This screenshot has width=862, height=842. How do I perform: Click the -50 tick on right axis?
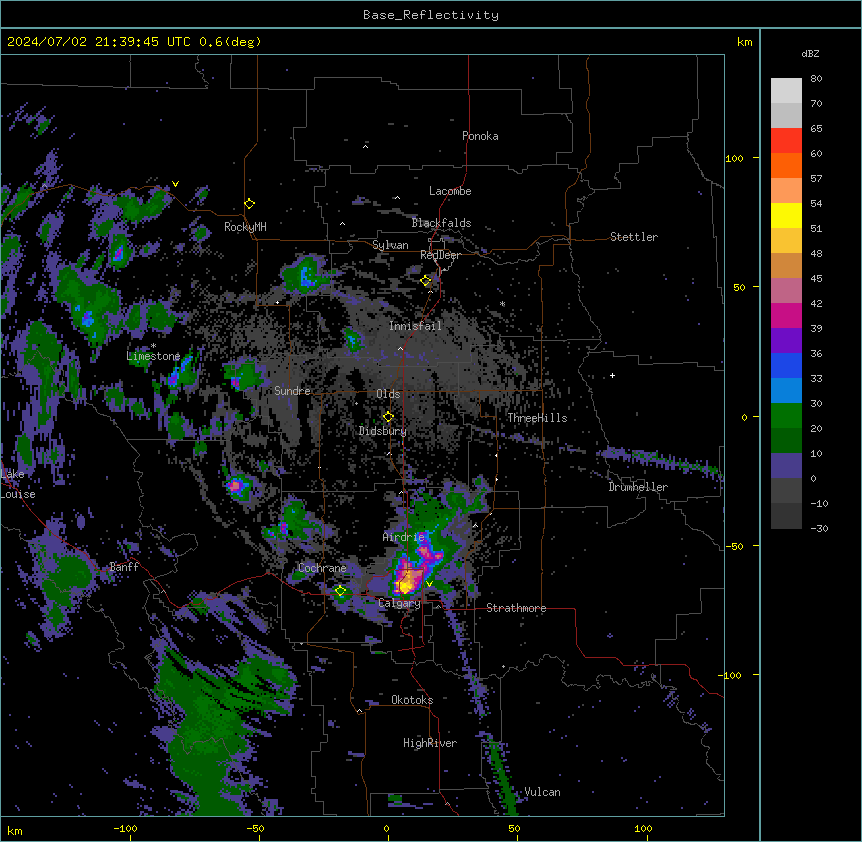(x=734, y=546)
